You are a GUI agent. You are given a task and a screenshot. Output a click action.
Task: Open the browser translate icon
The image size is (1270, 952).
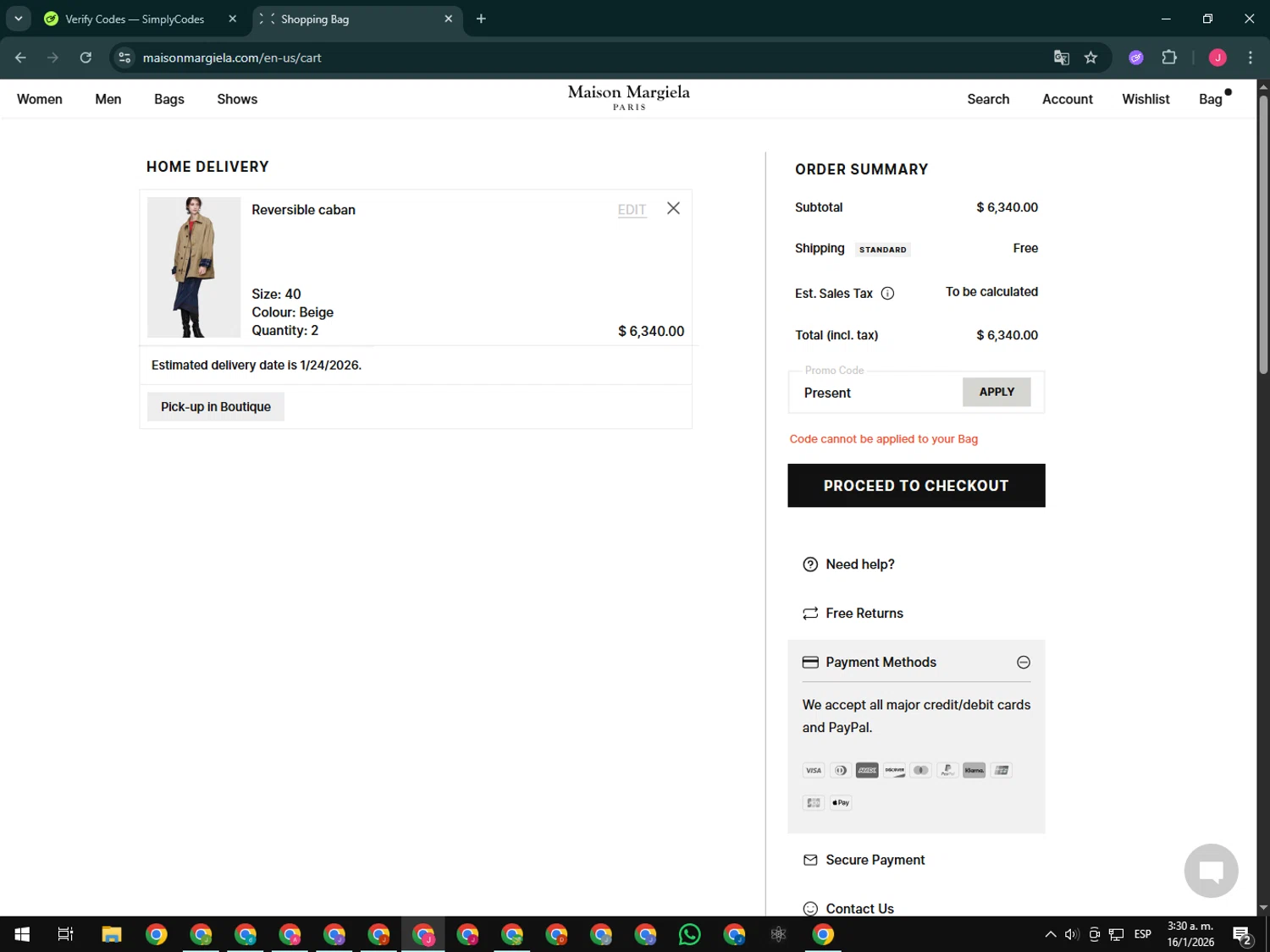coord(1061,58)
